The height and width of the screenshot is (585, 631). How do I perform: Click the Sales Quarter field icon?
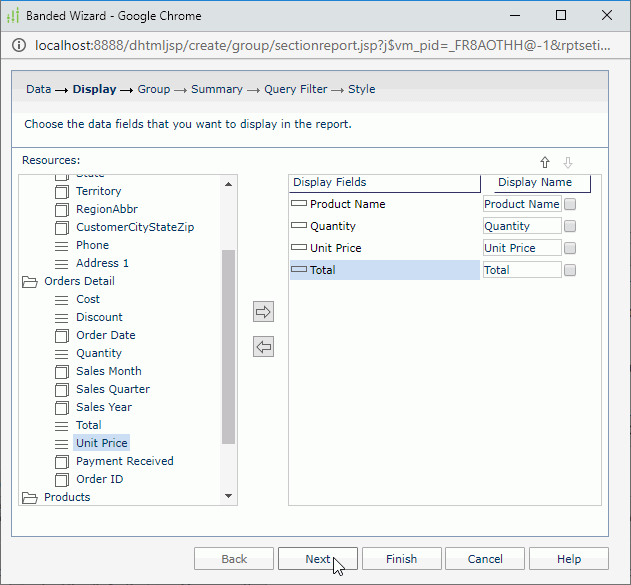[62, 389]
